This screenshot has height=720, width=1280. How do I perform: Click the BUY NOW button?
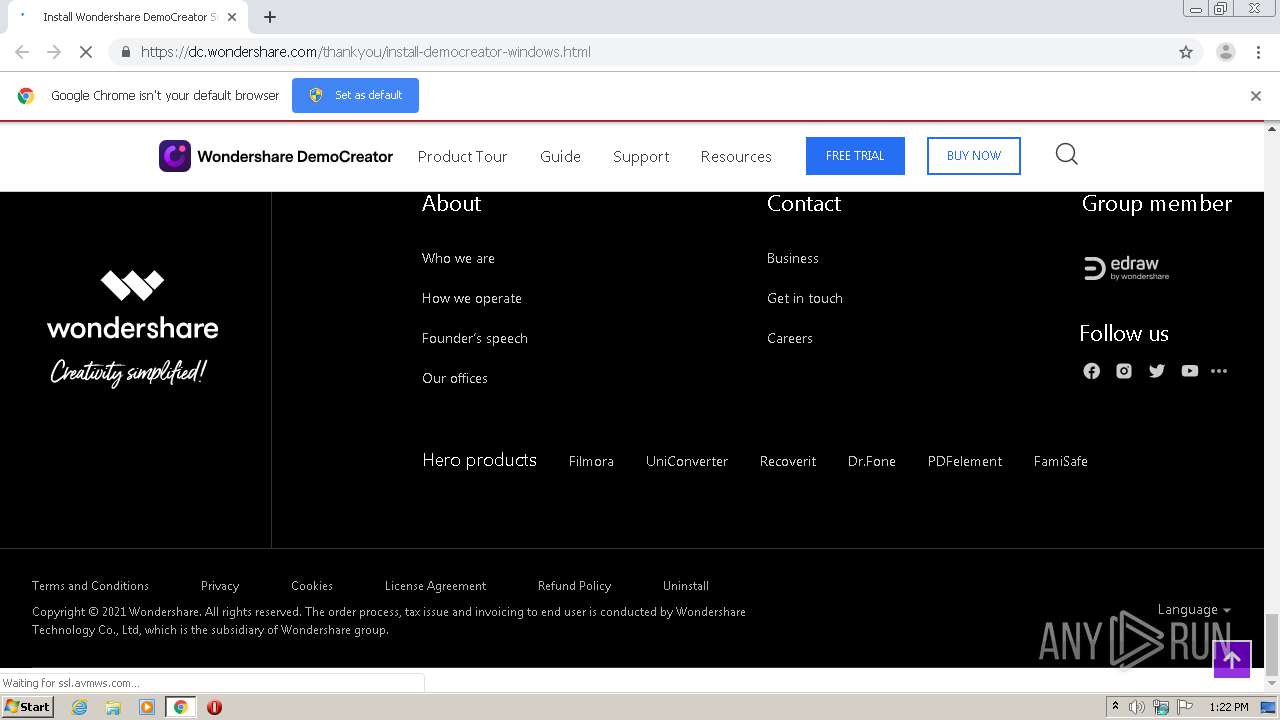click(974, 156)
